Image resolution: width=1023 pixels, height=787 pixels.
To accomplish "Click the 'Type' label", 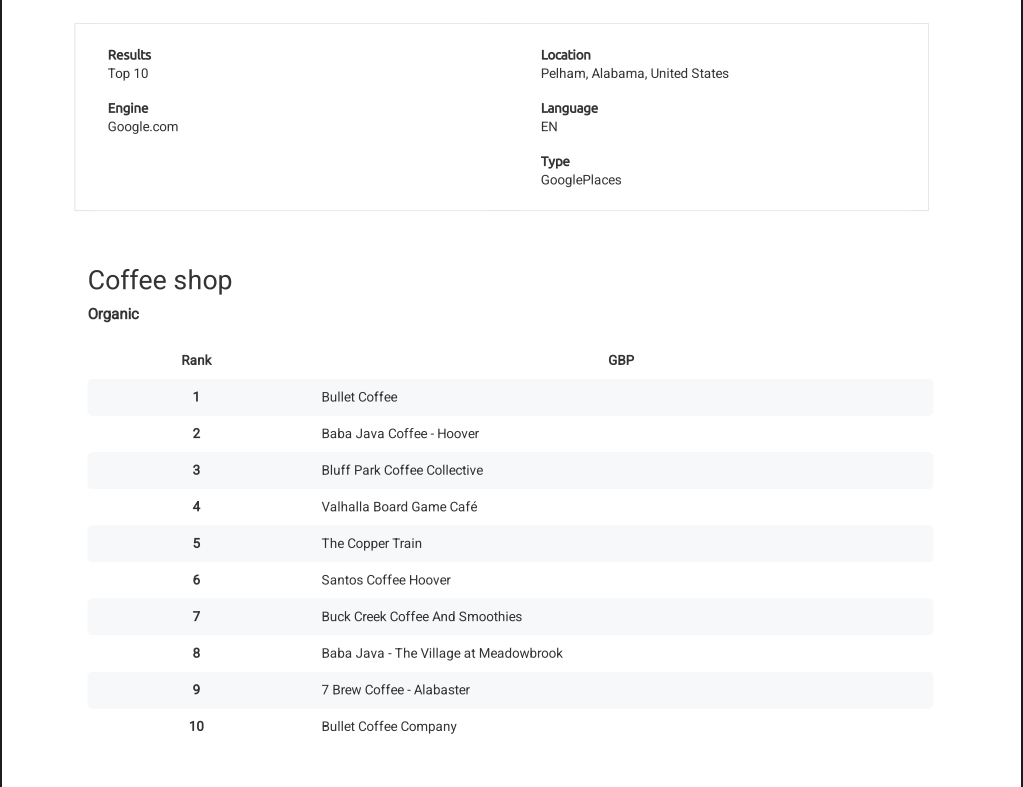I will point(555,161).
